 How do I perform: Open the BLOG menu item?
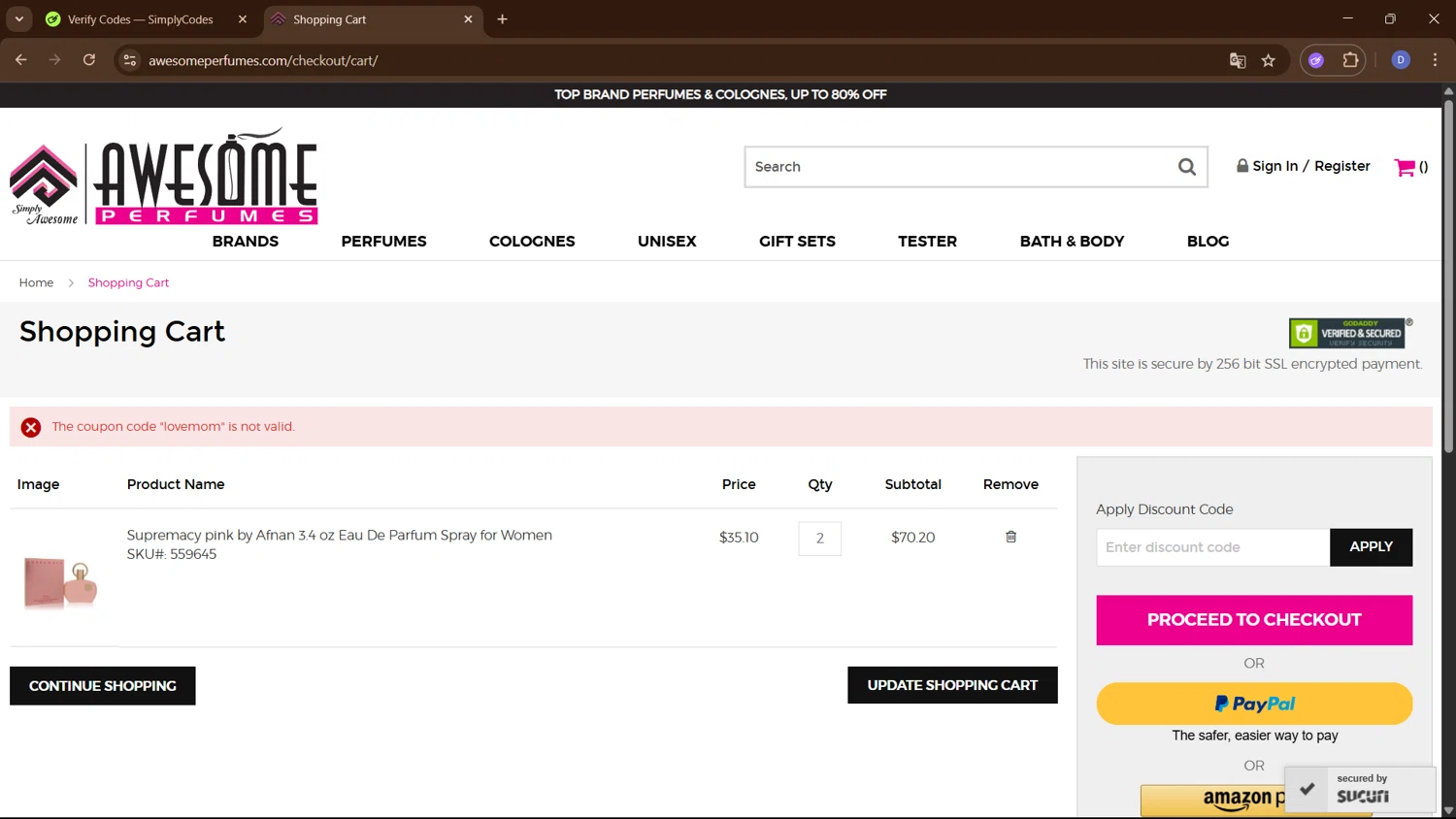click(1208, 242)
